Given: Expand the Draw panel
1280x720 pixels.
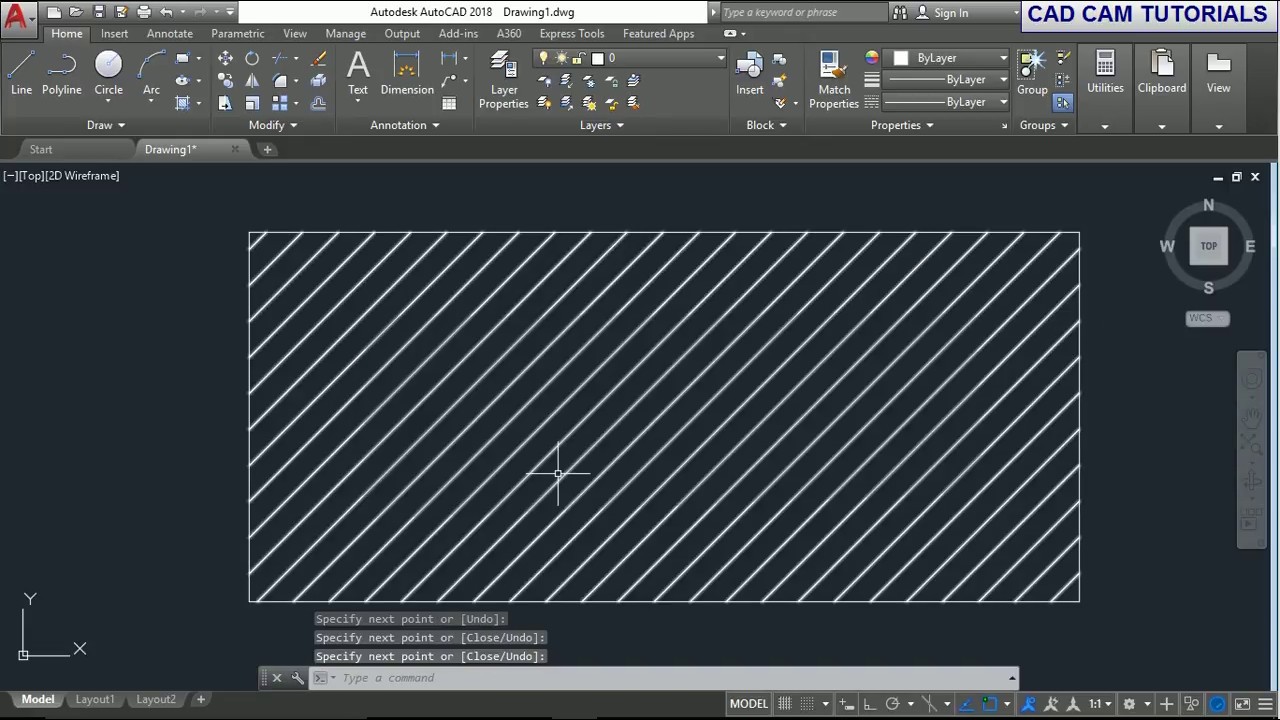Looking at the screenshot, I should pyautogui.click(x=106, y=125).
